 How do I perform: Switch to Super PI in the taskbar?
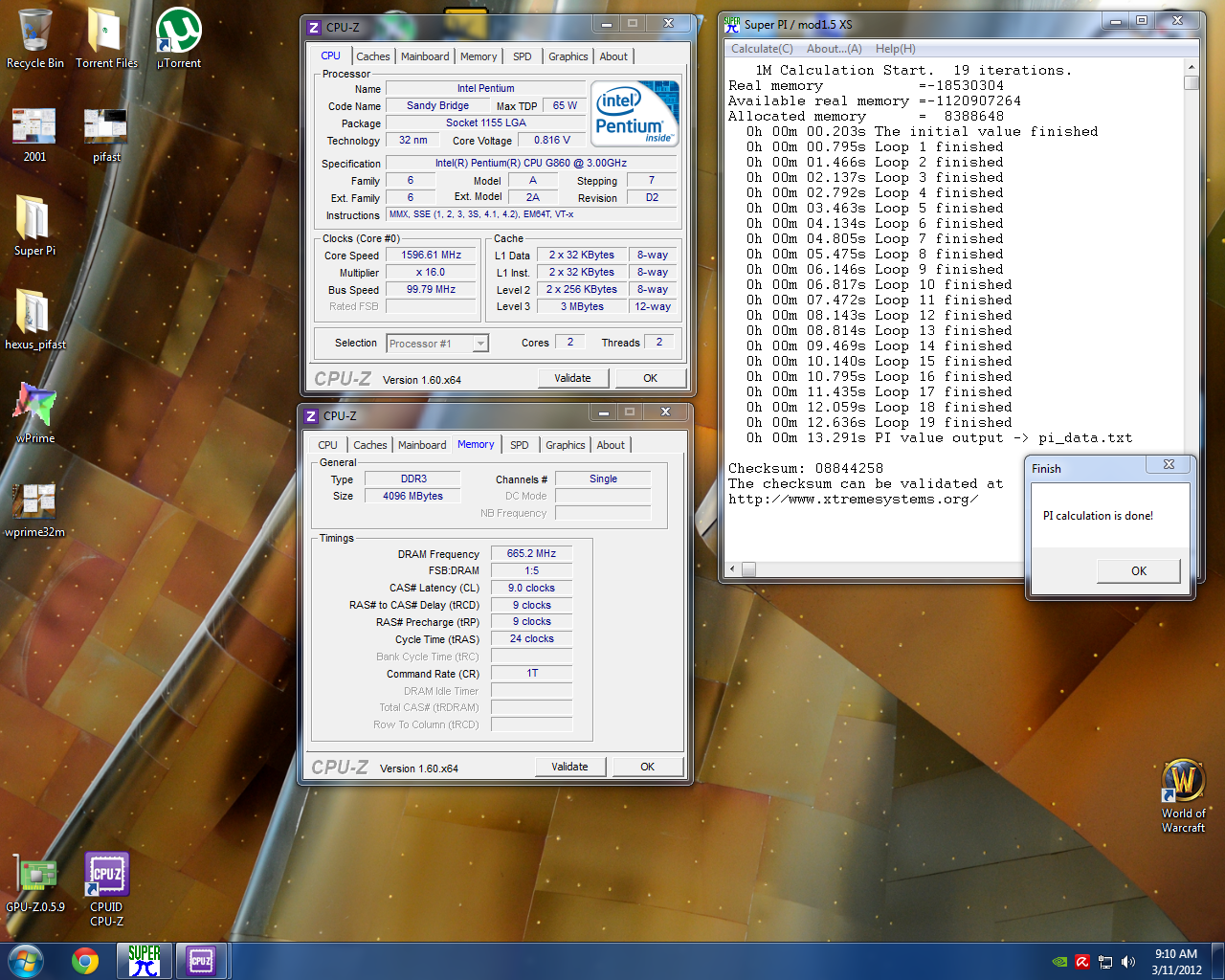click(x=144, y=961)
